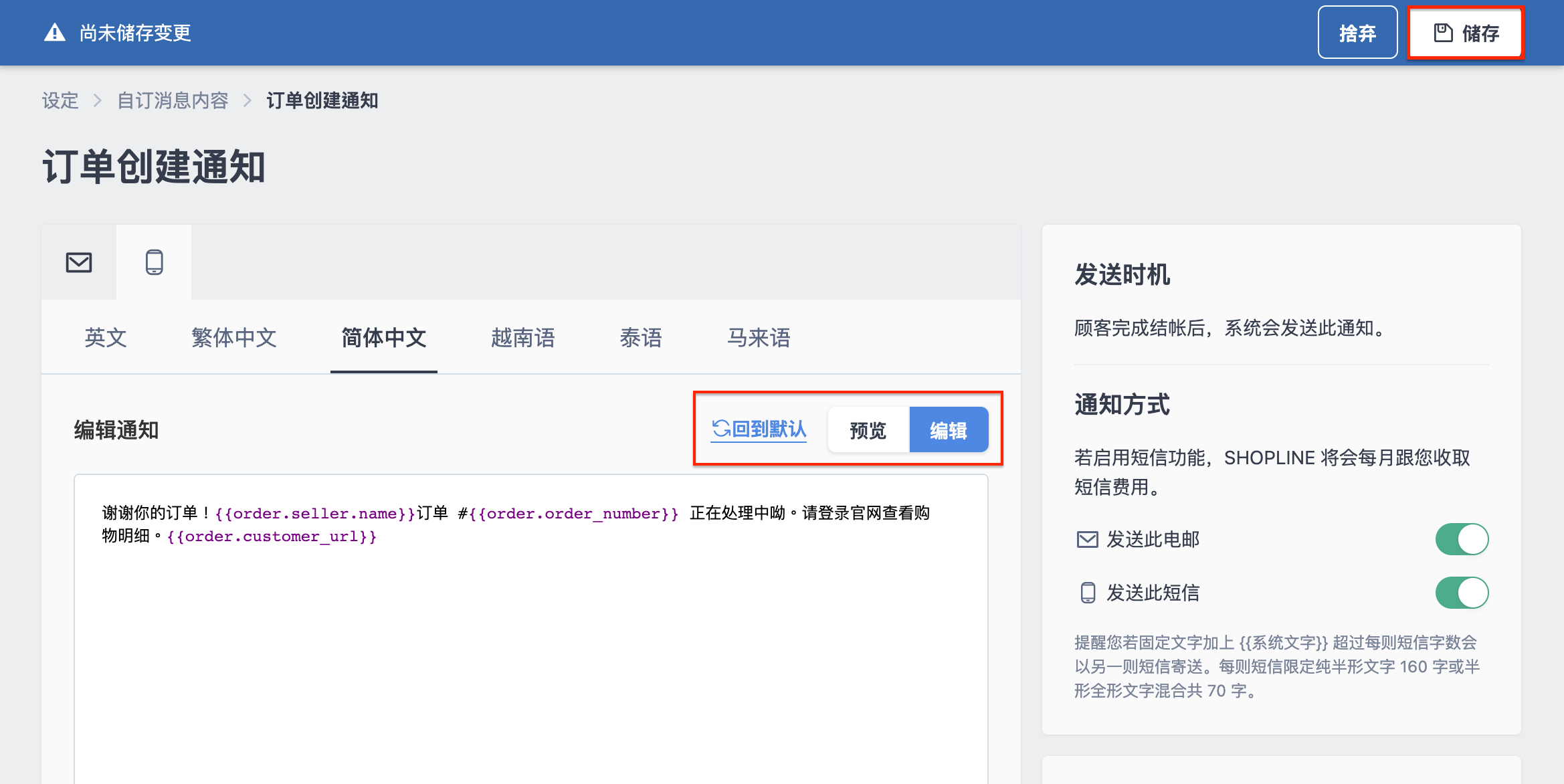Click the 发送时机 section heading

coord(1122,274)
